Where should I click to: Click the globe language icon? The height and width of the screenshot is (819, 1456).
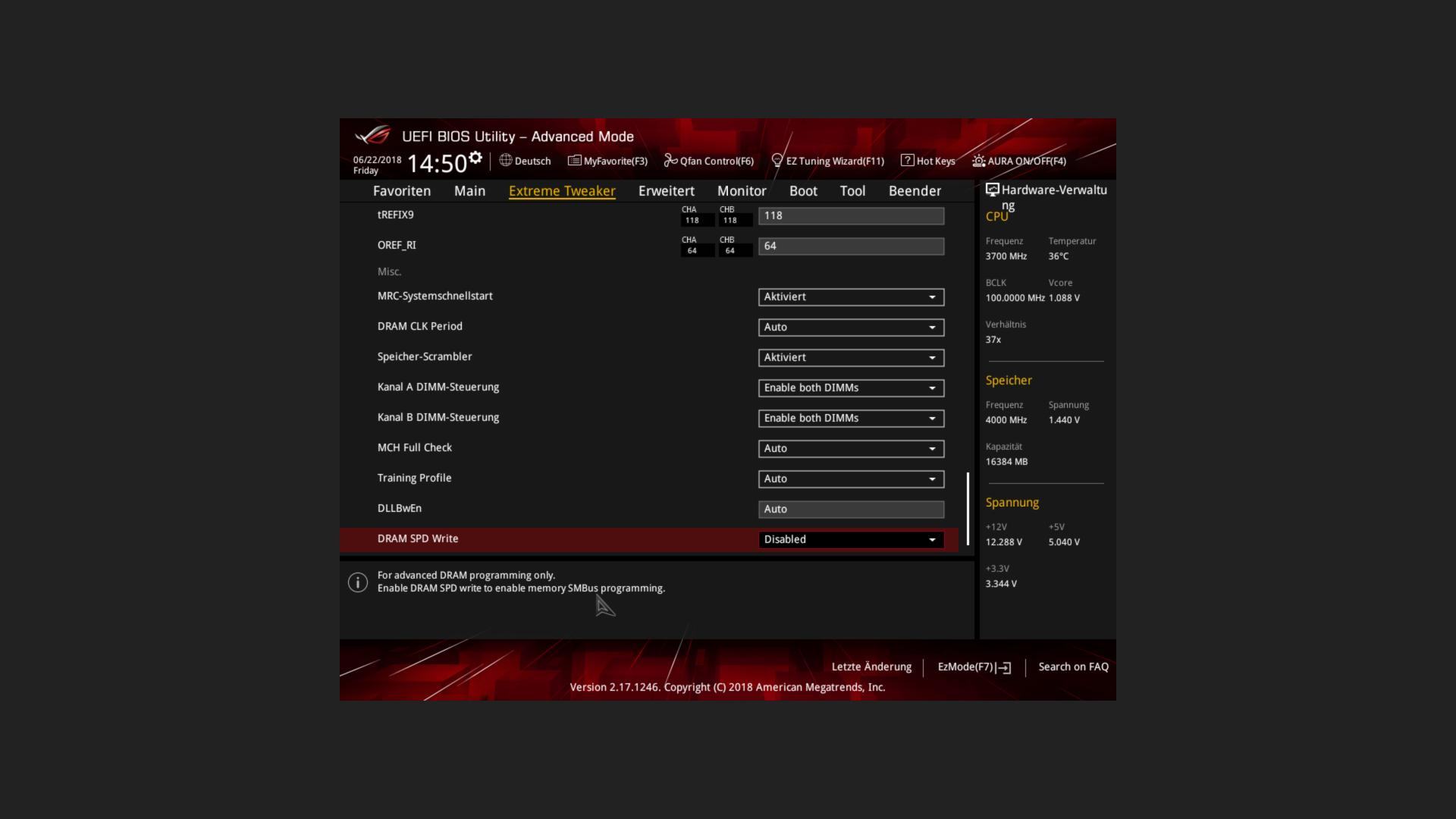point(506,160)
